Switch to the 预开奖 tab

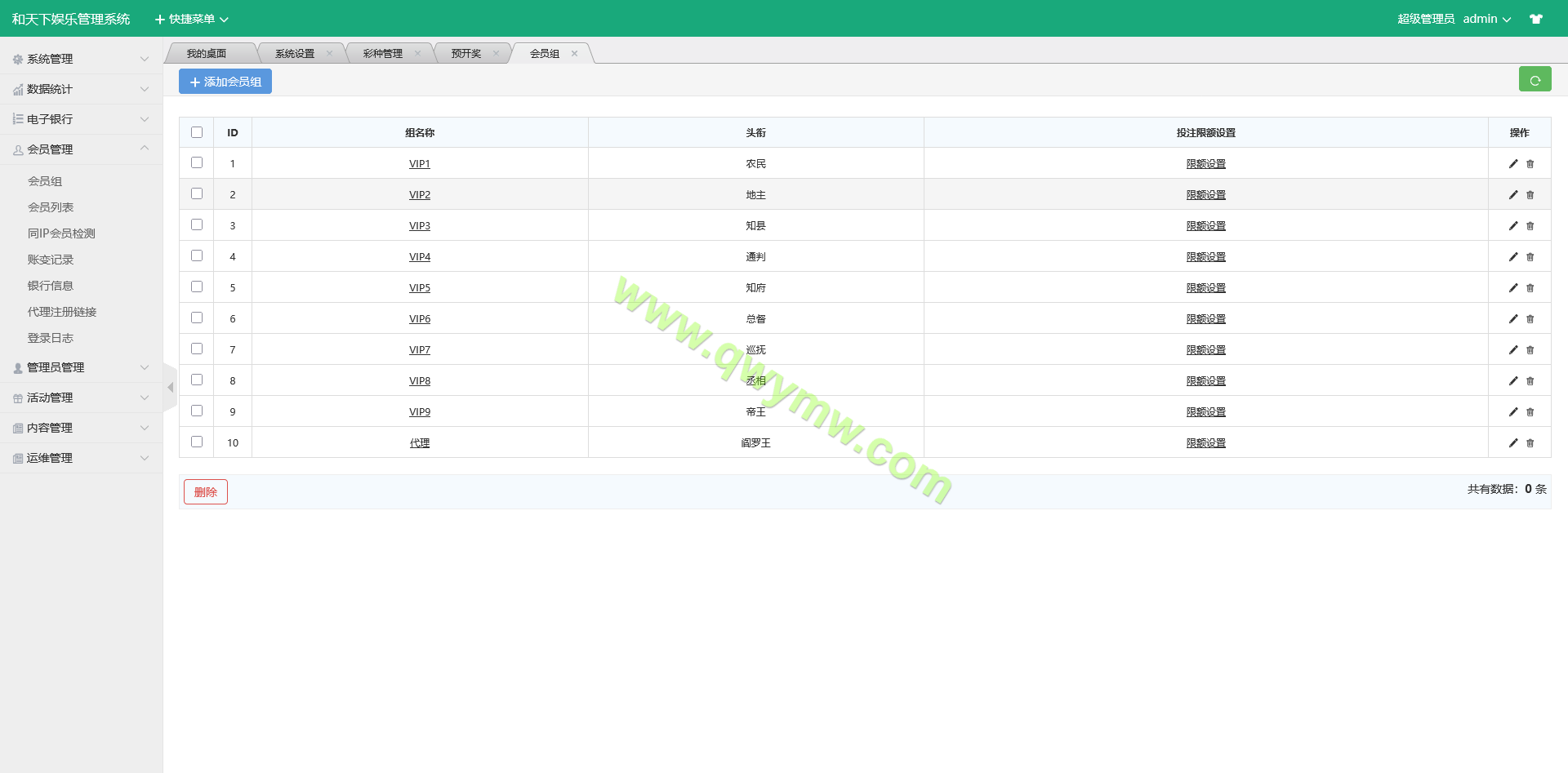466,54
